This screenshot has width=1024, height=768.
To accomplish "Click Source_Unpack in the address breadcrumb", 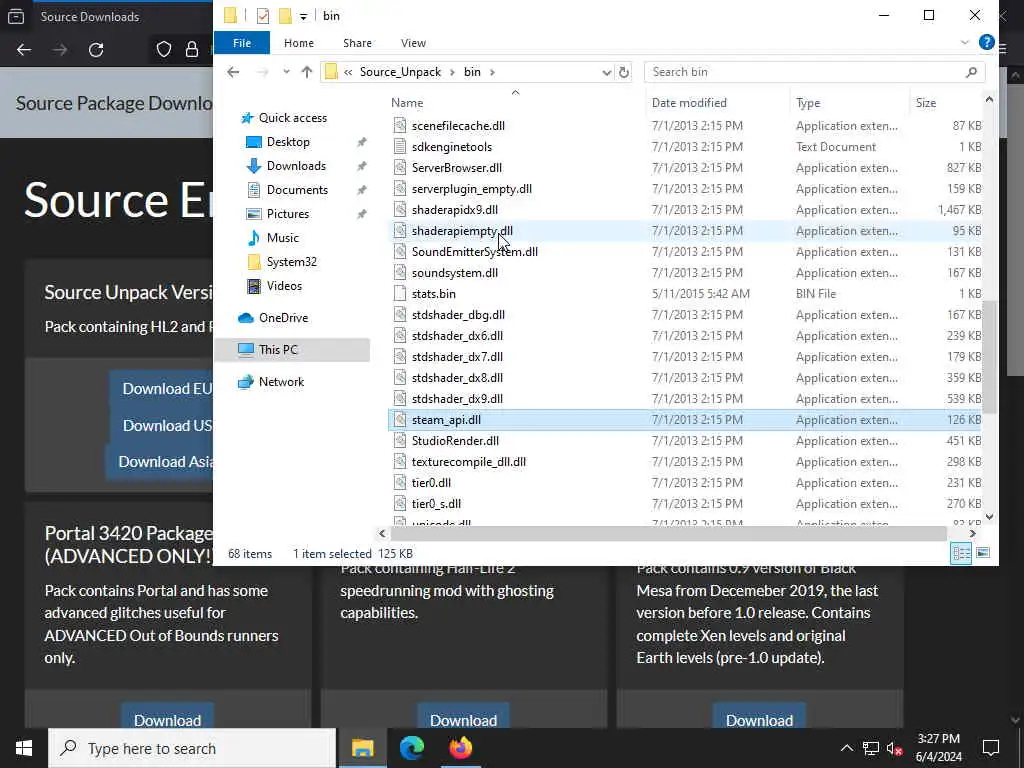I will click(400, 72).
